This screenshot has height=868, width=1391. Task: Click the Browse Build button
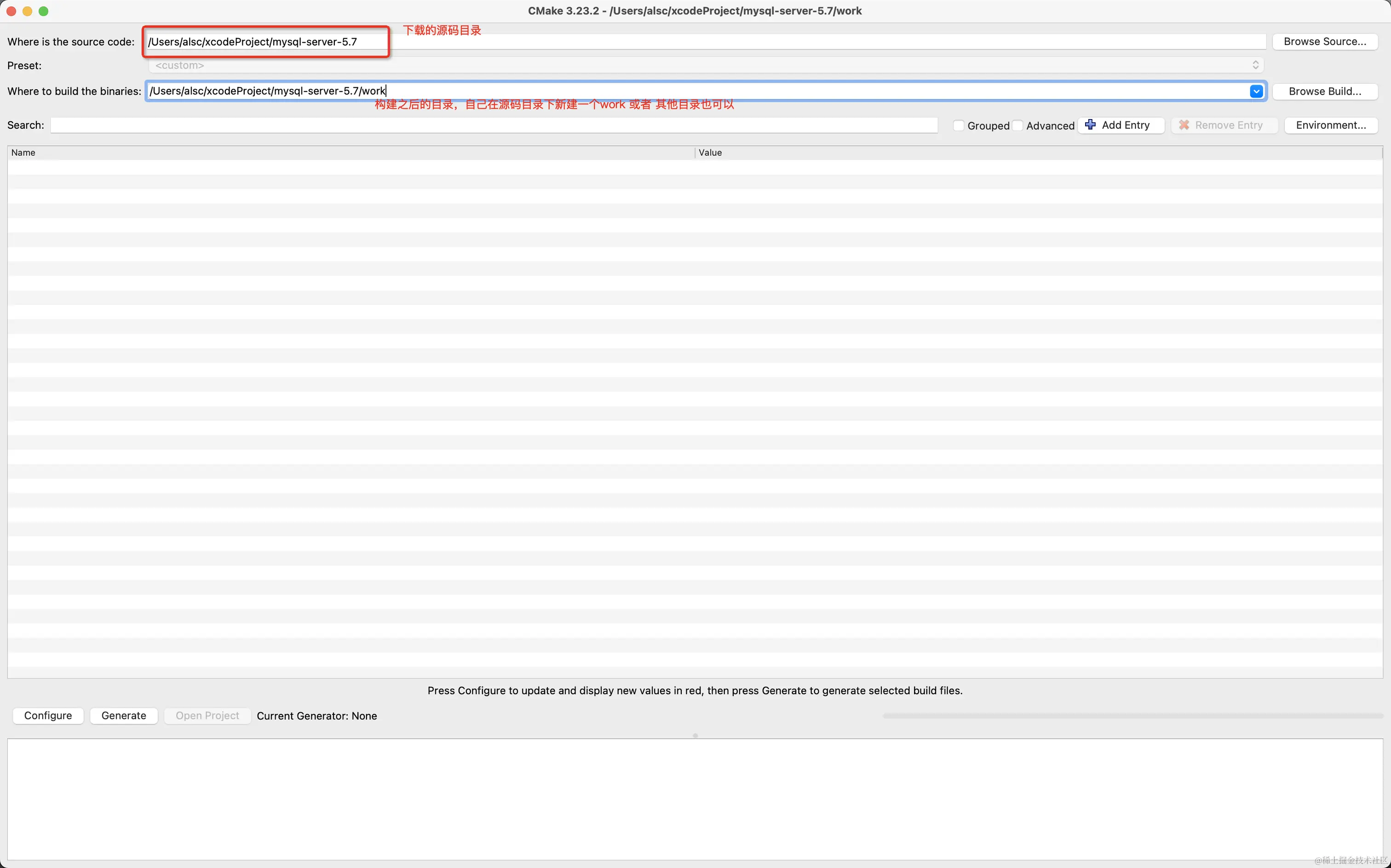click(x=1324, y=91)
